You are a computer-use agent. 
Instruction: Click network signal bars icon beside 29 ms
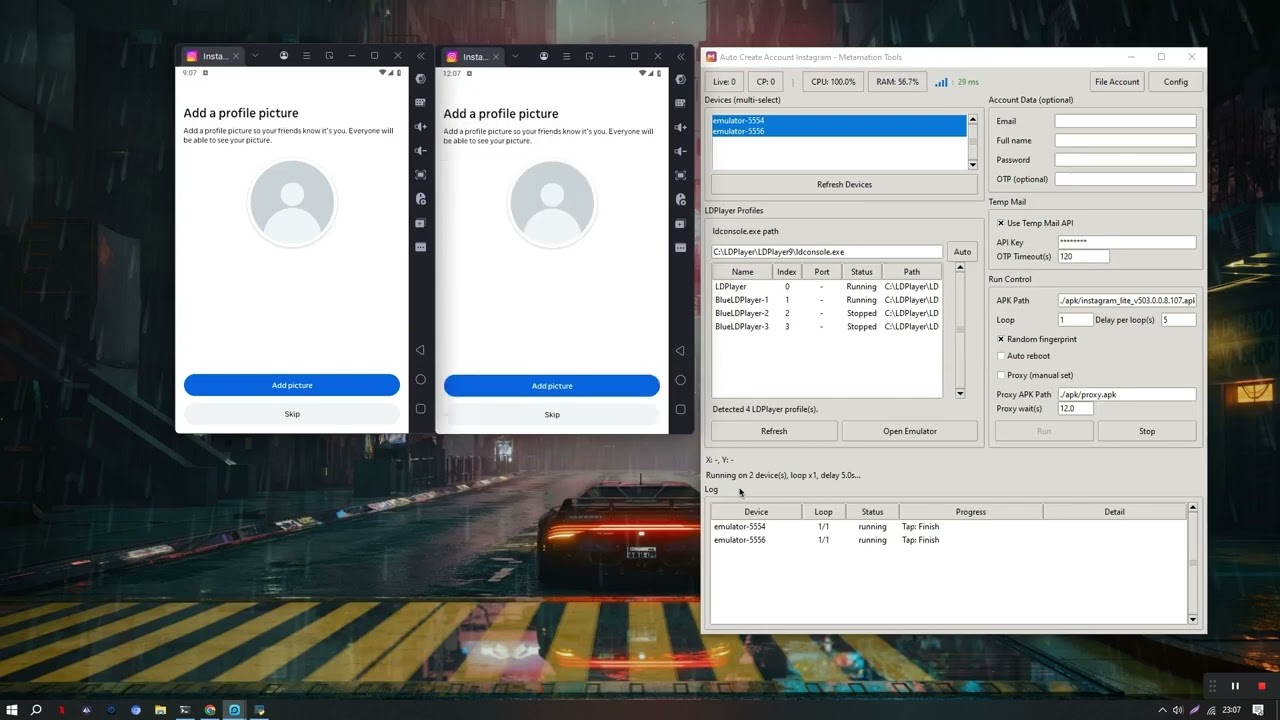click(x=941, y=82)
